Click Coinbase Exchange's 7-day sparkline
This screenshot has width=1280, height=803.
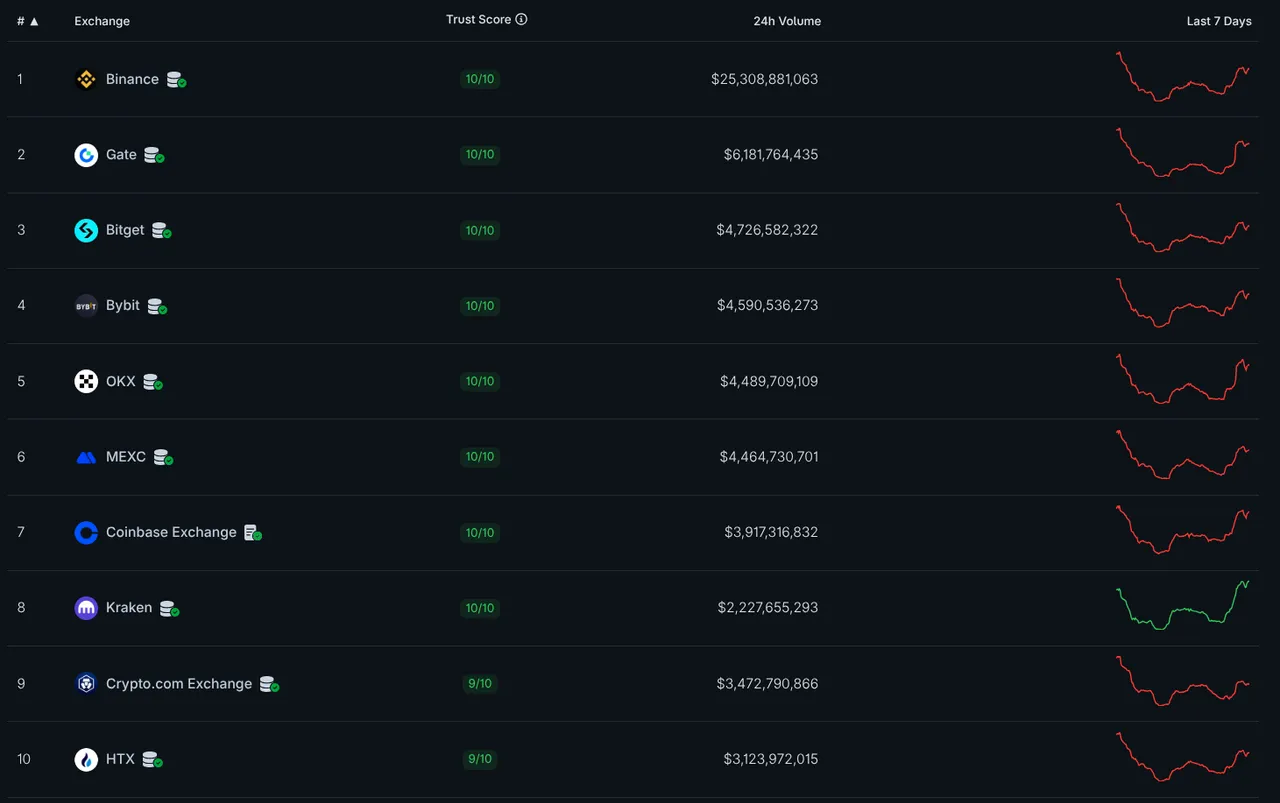[1183, 530]
